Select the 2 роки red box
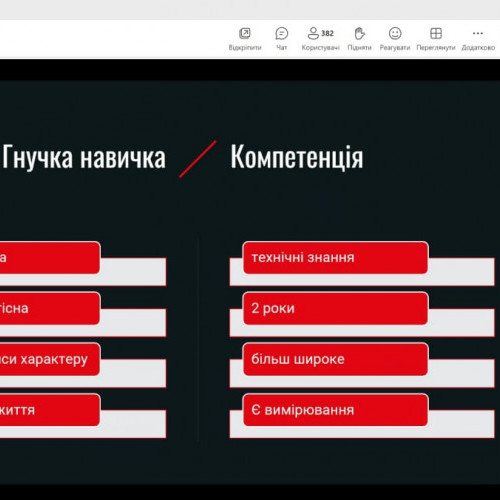This screenshot has height=500, width=500. click(x=336, y=308)
